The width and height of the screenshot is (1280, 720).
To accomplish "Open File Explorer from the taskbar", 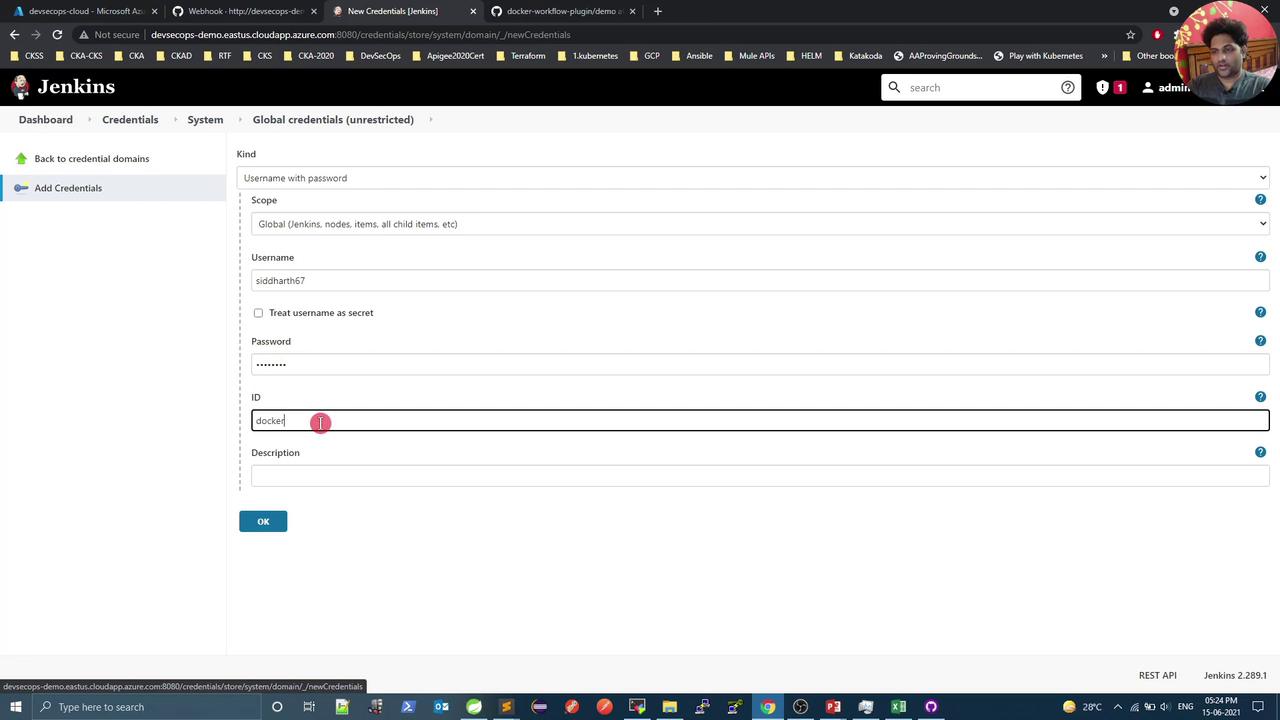I will click(670, 707).
